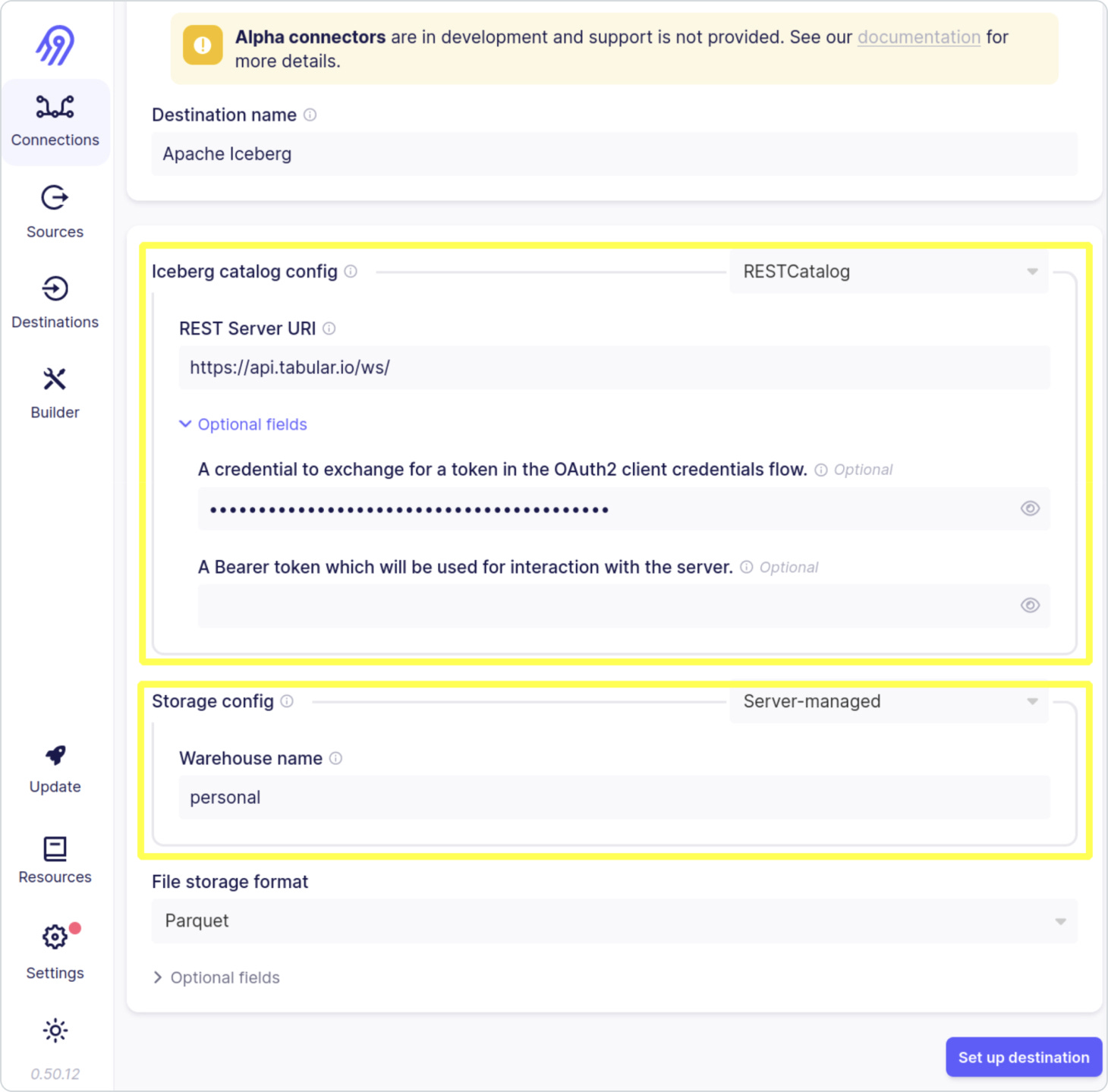This screenshot has height=1092, width=1108.
Task: Edit the Destination name field
Action: [614, 154]
